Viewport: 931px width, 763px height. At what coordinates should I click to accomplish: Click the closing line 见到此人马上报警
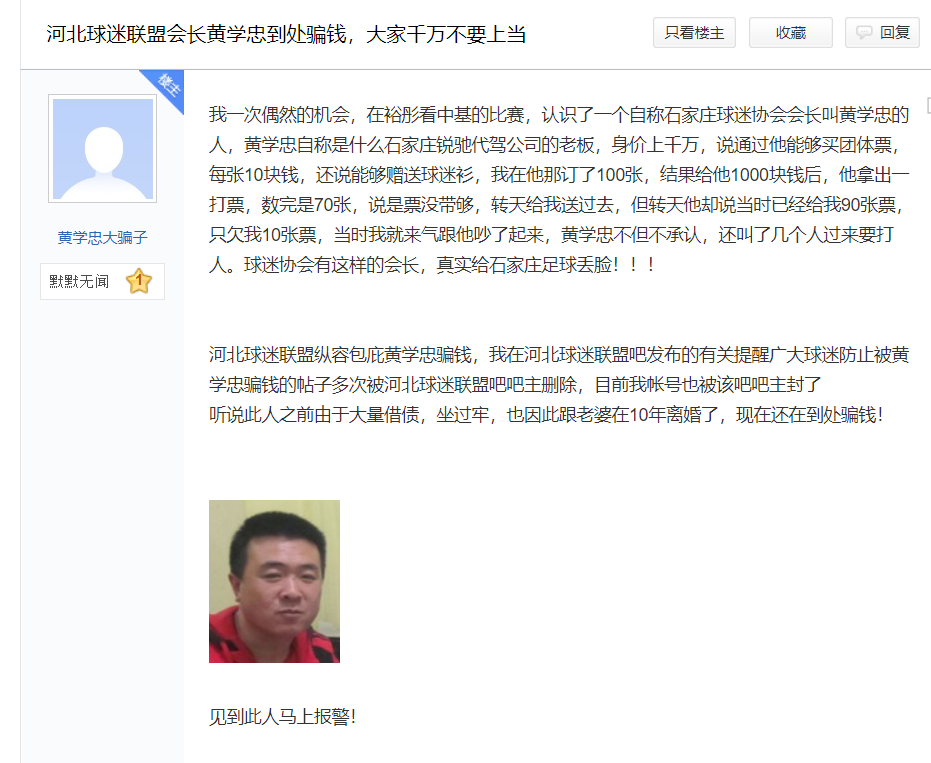(x=283, y=717)
